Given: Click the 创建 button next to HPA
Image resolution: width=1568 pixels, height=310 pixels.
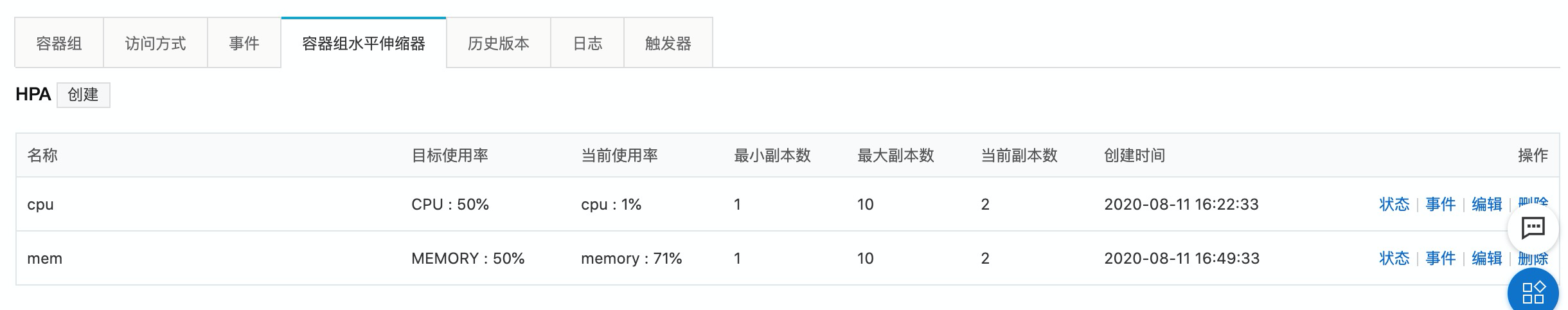Looking at the screenshot, I should (x=84, y=95).
